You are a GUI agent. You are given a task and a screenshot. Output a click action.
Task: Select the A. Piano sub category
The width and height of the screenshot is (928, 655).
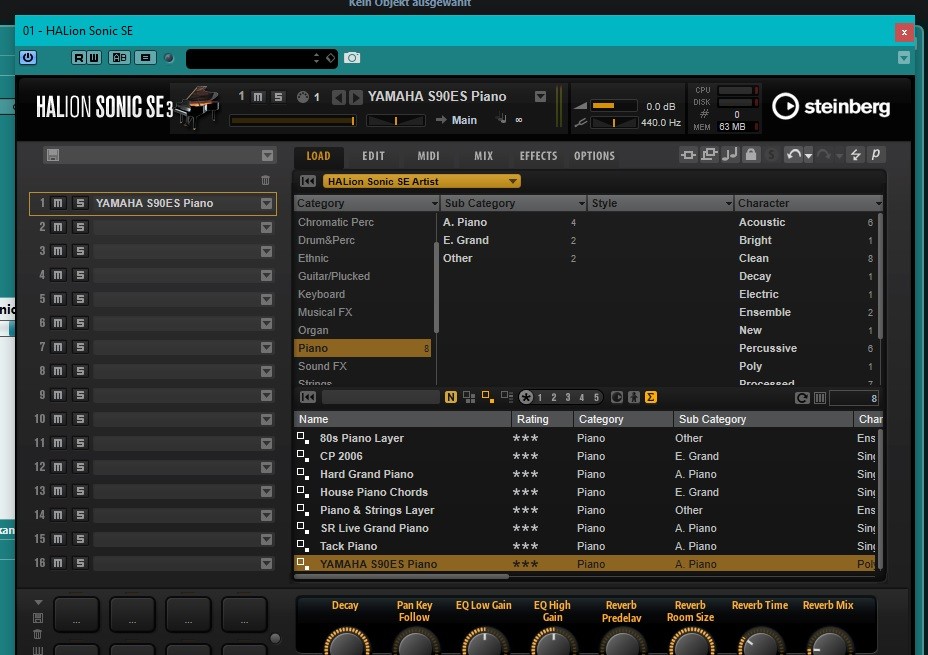(x=465, y=222)
